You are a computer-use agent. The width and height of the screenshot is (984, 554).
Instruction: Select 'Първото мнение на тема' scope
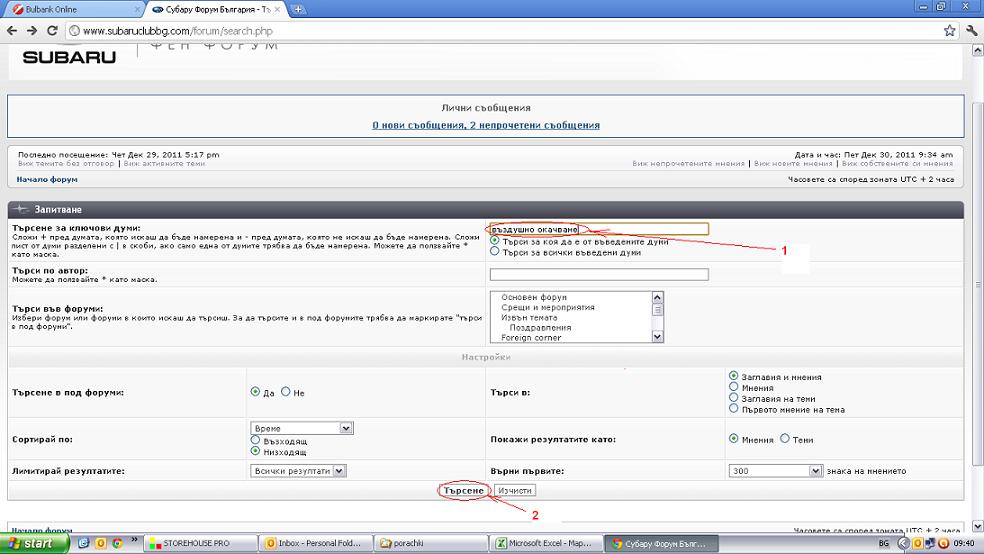click(733, 408)
